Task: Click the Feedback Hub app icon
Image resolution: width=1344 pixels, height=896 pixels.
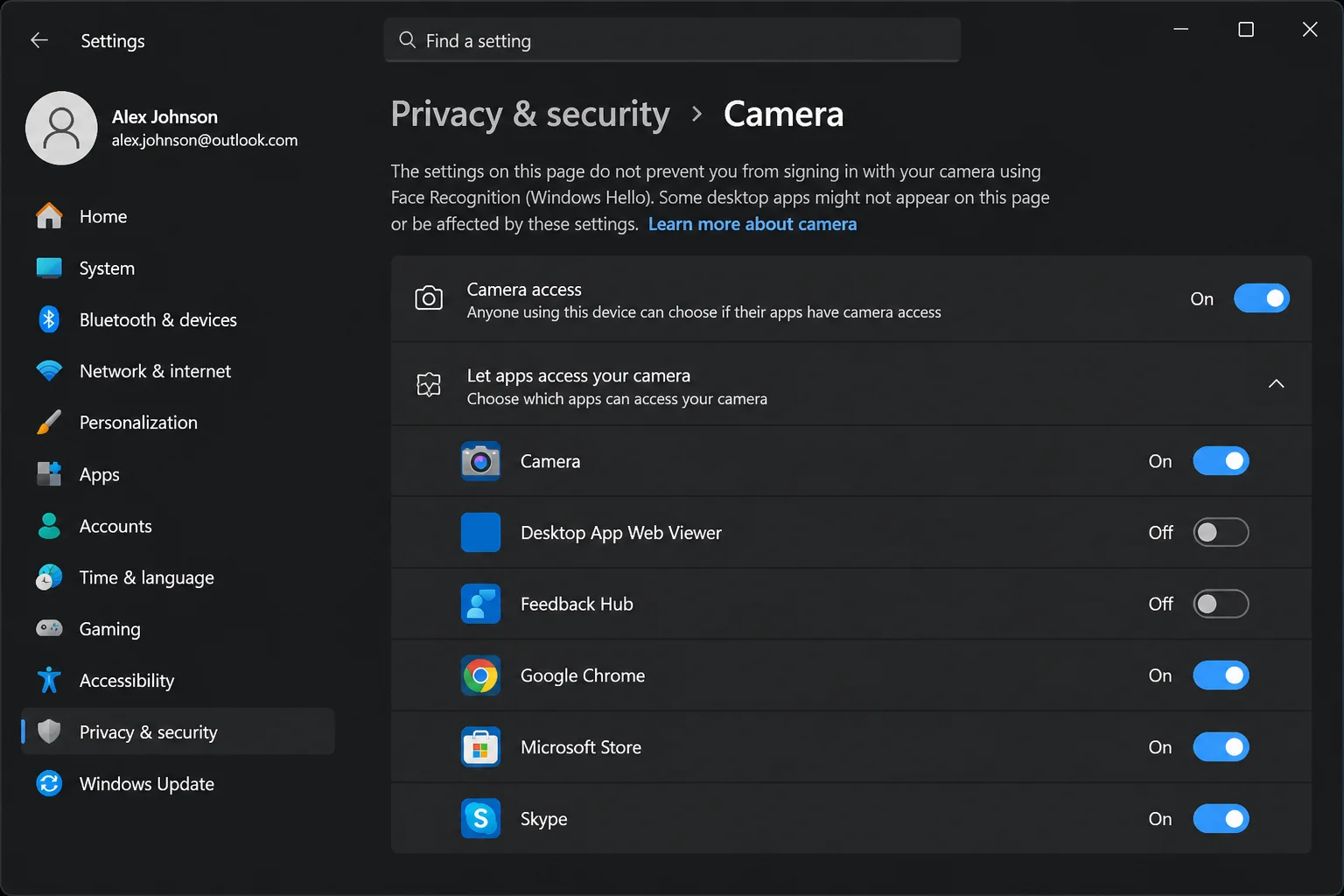Action: [480, 604]
